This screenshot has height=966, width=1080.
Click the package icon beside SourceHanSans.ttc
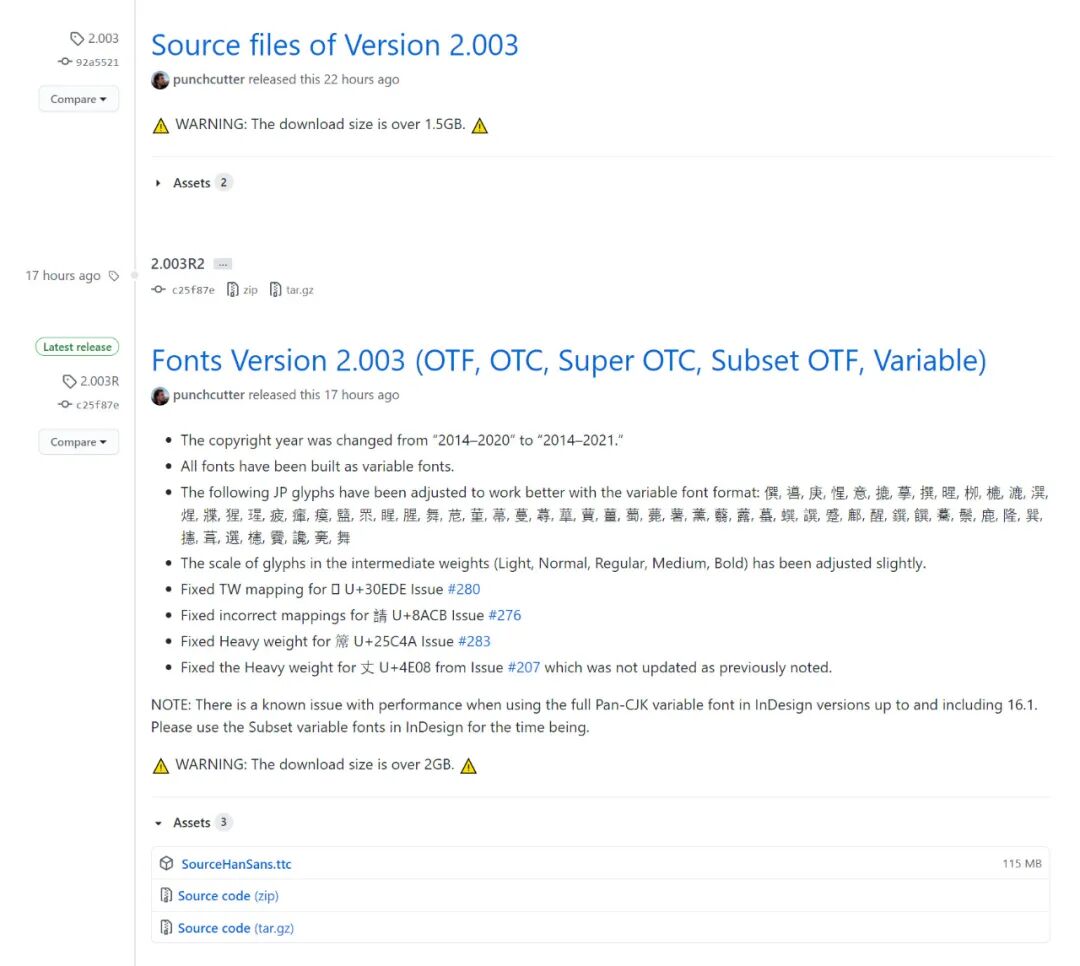(166, 863)
